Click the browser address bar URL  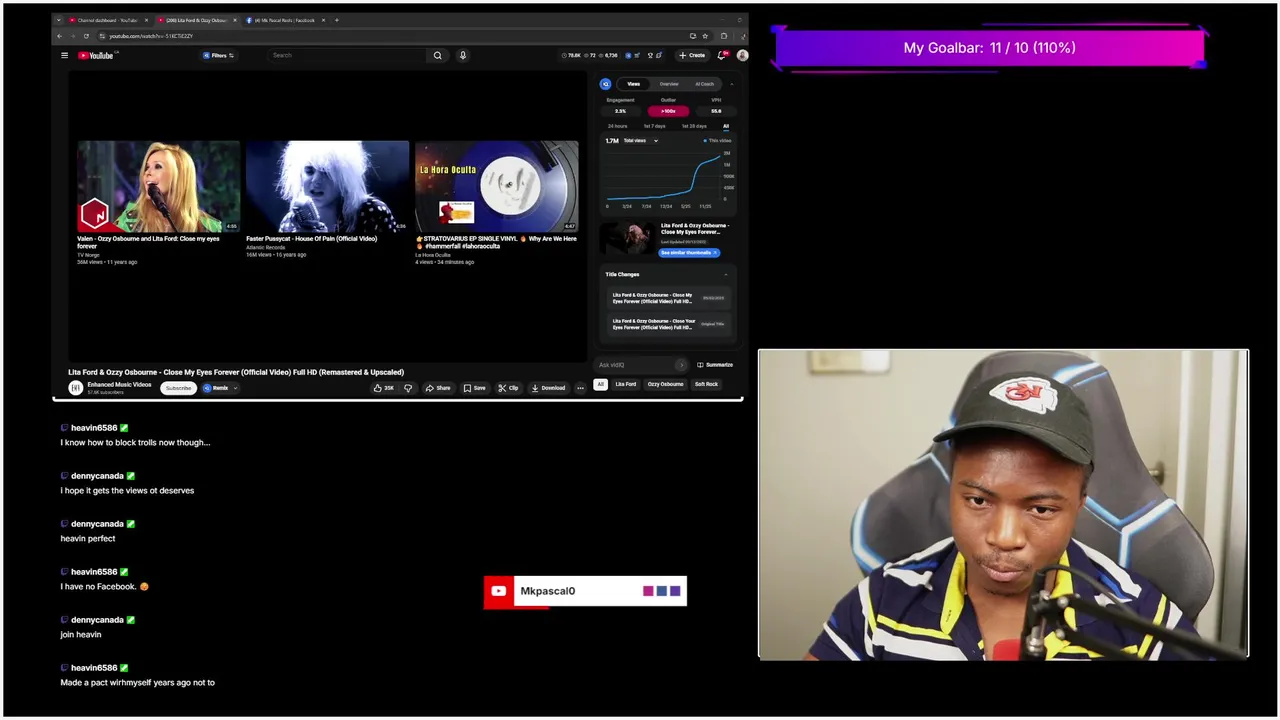(x=151, y=36)
